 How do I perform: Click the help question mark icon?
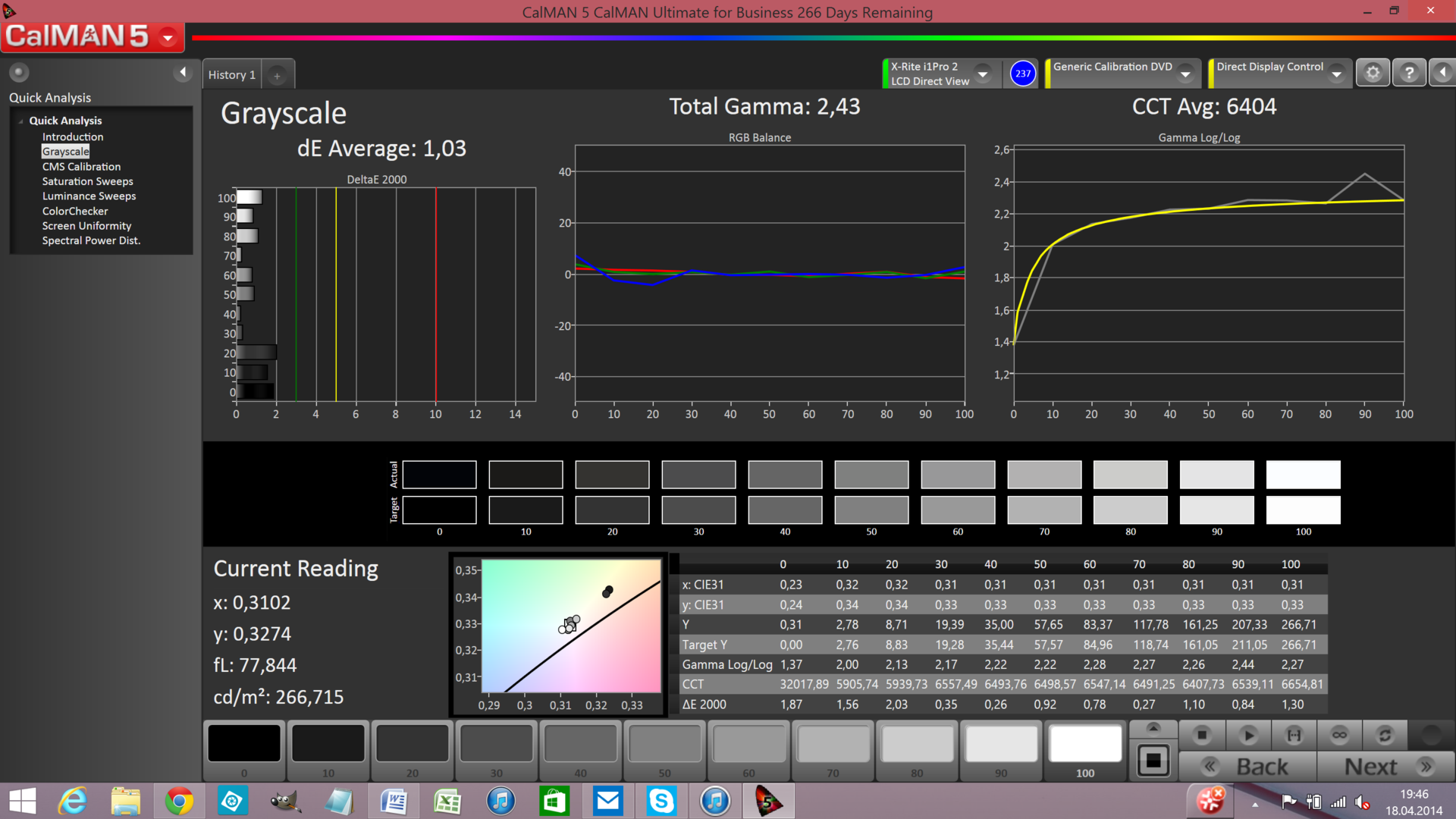1409,73
